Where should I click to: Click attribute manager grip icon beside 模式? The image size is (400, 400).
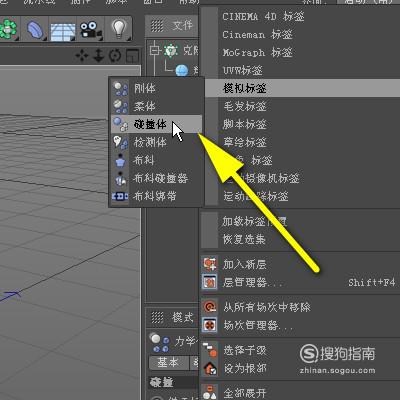(x=157, y=317)
